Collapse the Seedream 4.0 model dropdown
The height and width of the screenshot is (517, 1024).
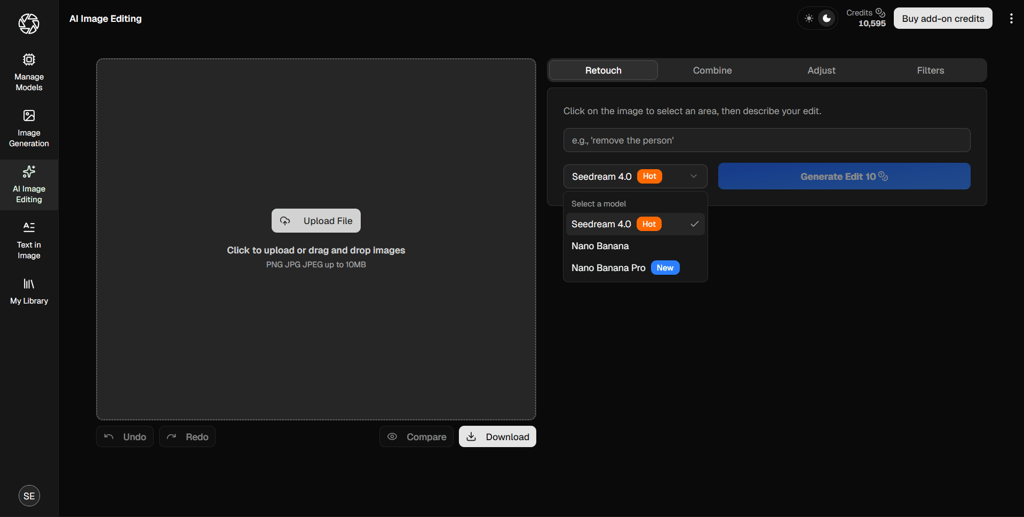635,176
